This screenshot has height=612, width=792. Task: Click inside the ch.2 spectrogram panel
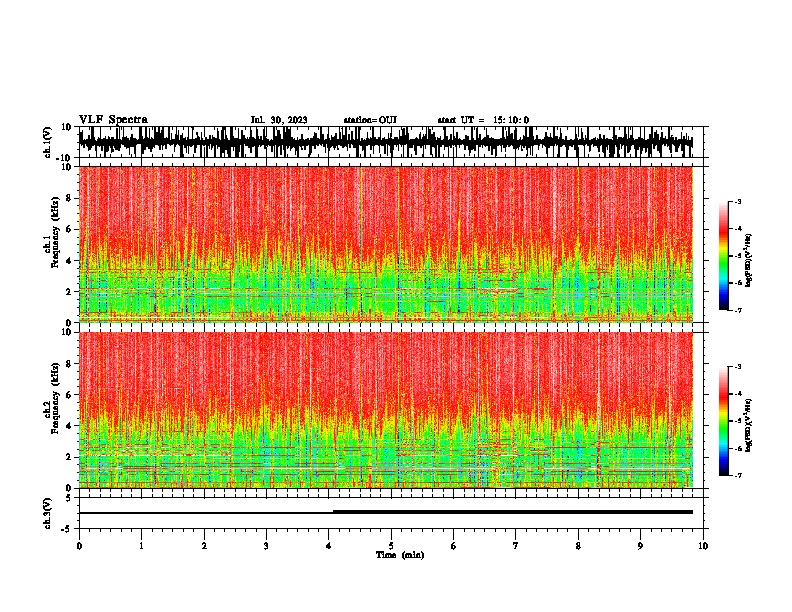pos(386,410)
